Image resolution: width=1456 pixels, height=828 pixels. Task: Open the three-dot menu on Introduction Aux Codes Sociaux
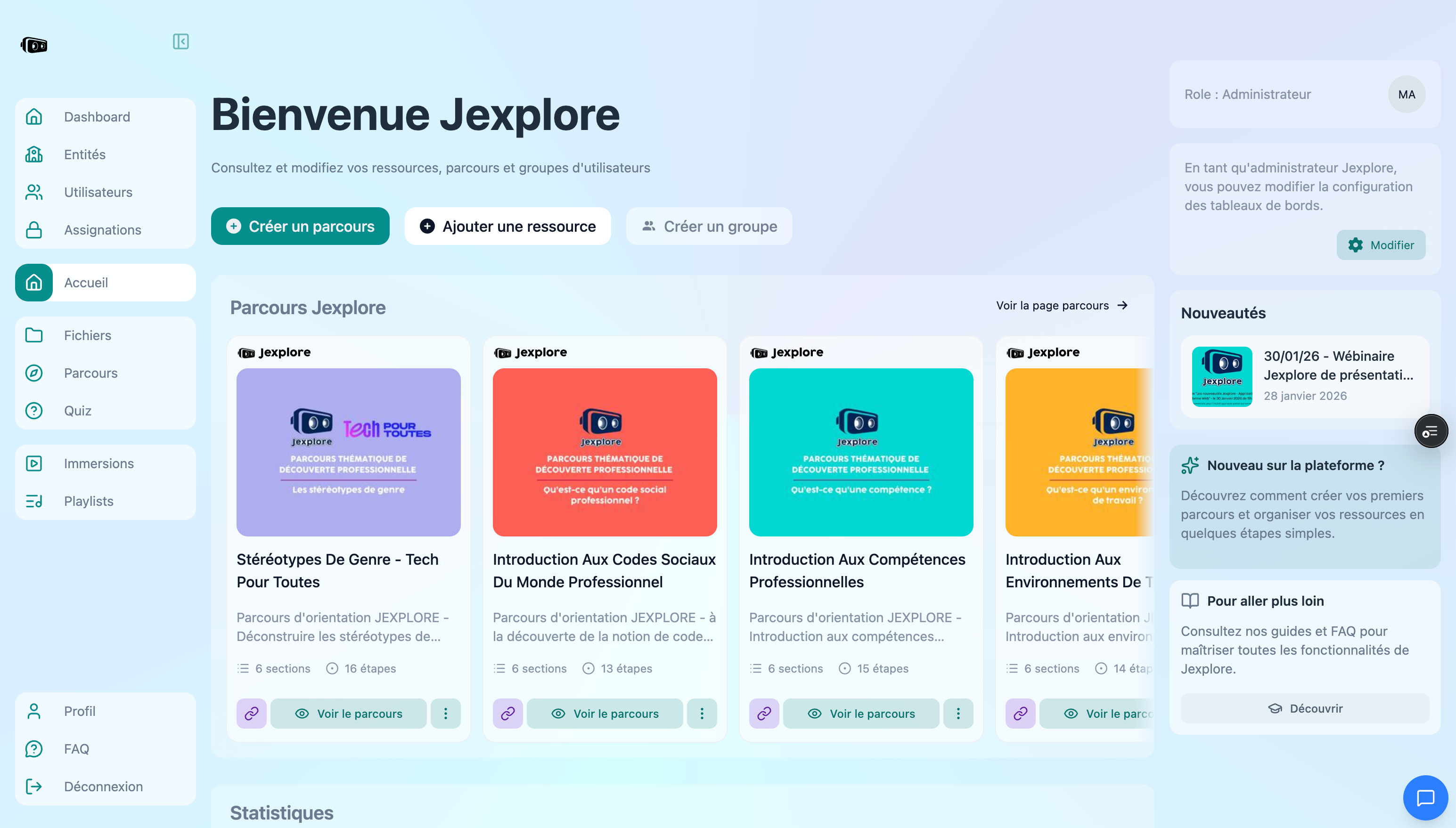(x=702, y=713)
